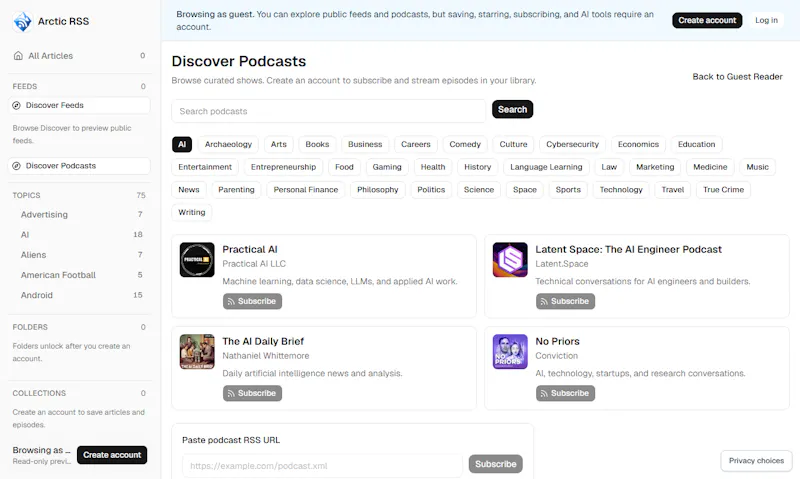Viewport: 800px width, 479px height.
Task: Follow Back to Guest Reader link
Action: pyautogui.click(x=737, y=77)
